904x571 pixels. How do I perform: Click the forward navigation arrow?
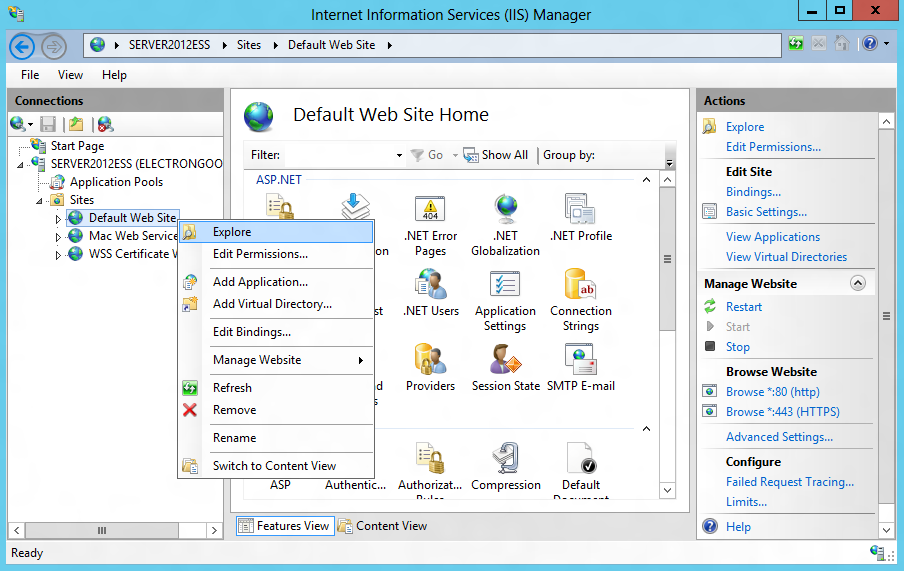coord(54,47)
